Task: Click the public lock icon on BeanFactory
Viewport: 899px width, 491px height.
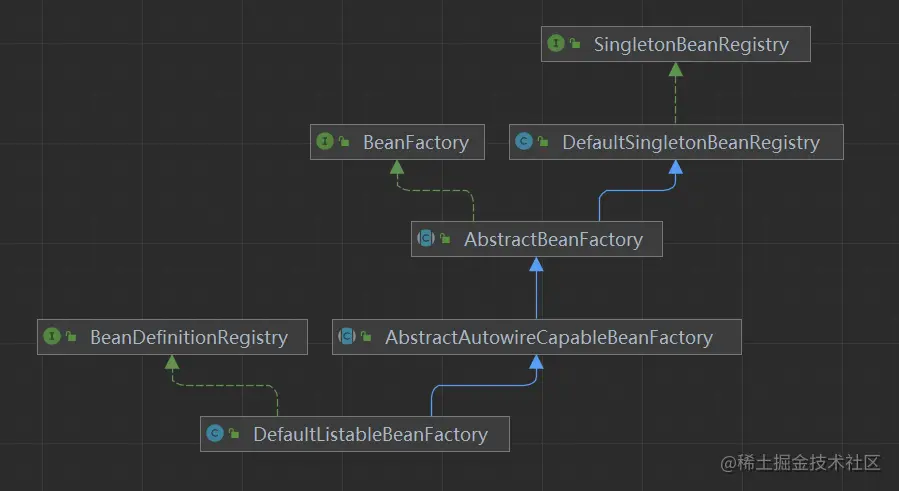Action: coord(344,141)
